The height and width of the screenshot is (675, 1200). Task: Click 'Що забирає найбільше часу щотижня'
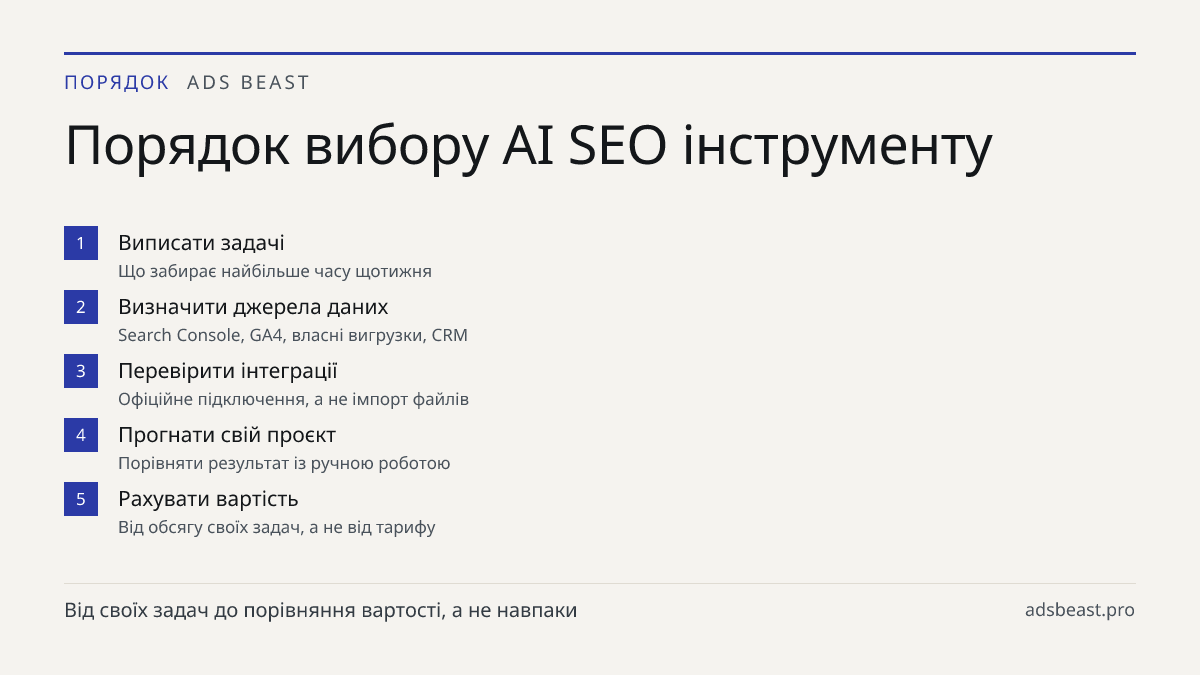pos(275,271)
